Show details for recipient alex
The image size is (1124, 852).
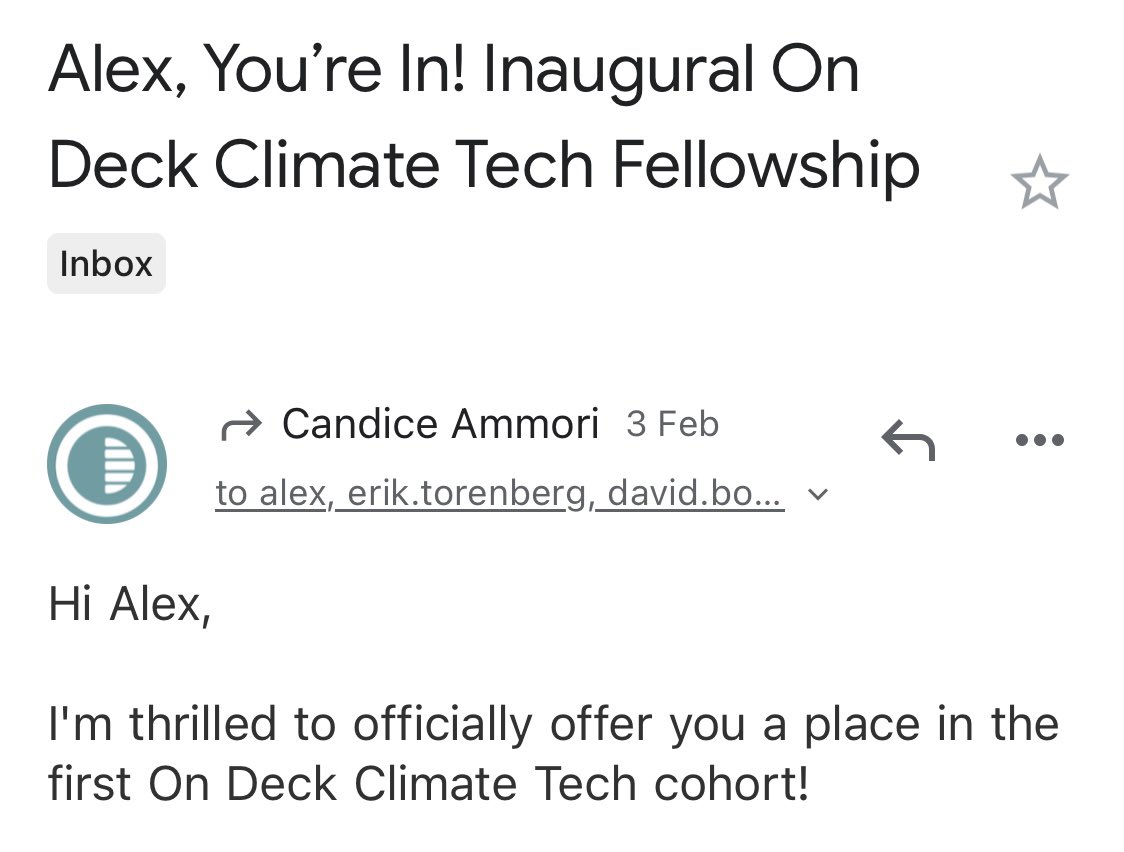point(292,493)
